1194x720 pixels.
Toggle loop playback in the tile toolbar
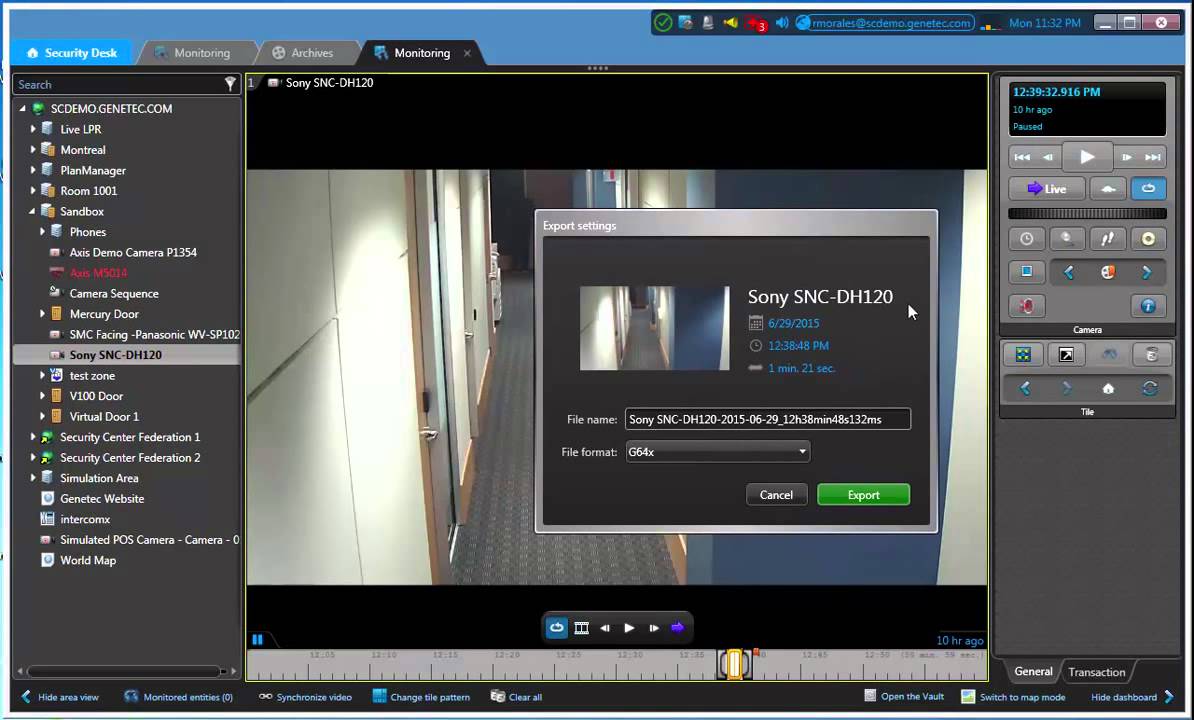[557, 628]
